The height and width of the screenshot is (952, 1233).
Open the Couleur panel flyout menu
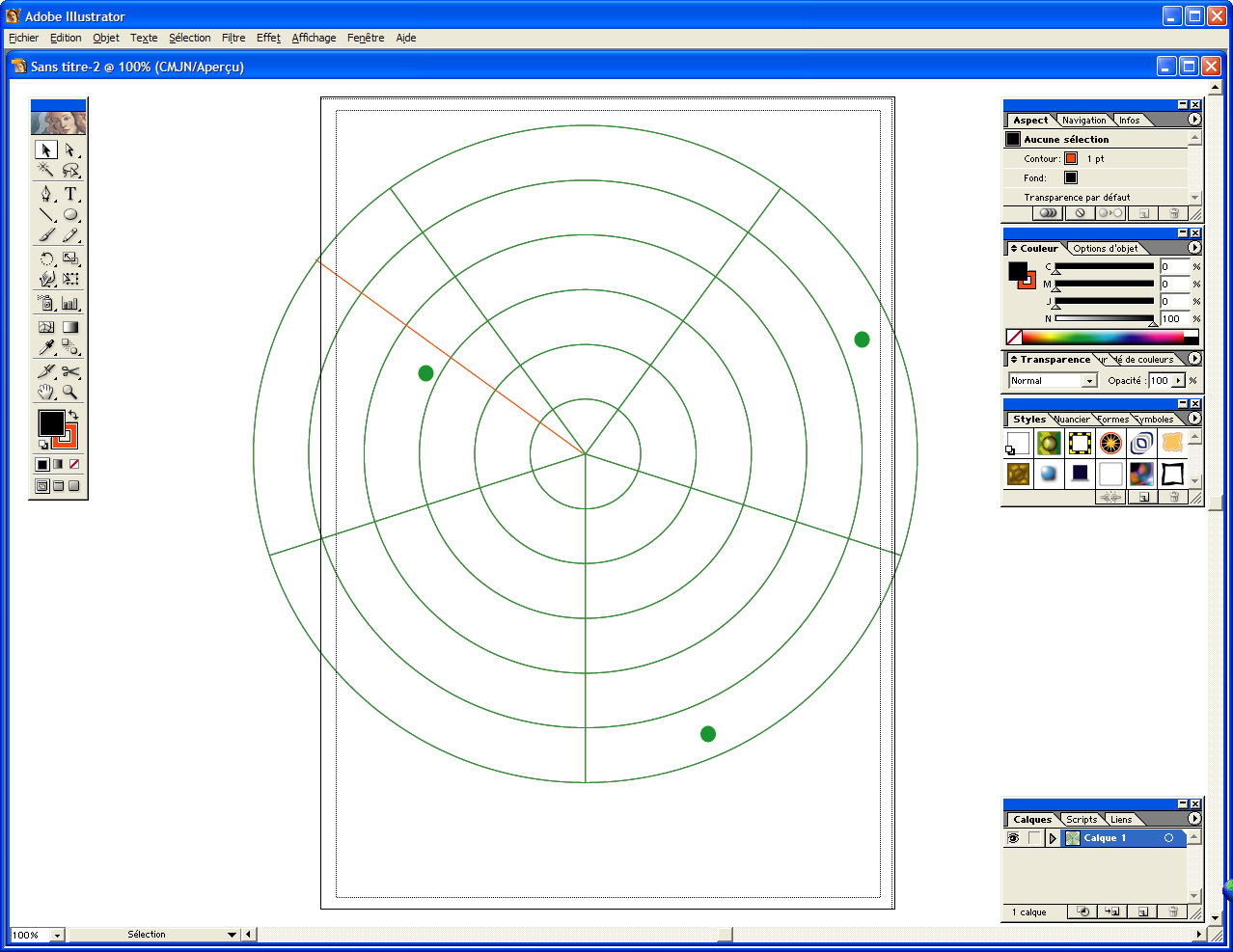[1194, 248]
